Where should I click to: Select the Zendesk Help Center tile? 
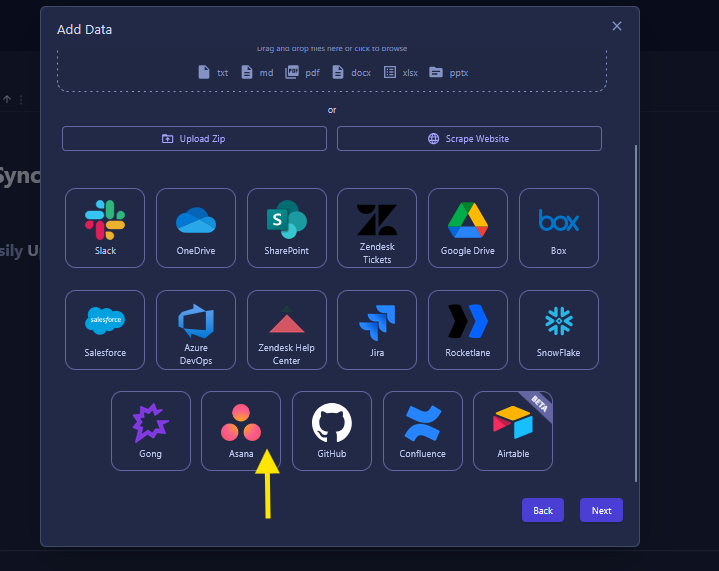coord(287,330)
